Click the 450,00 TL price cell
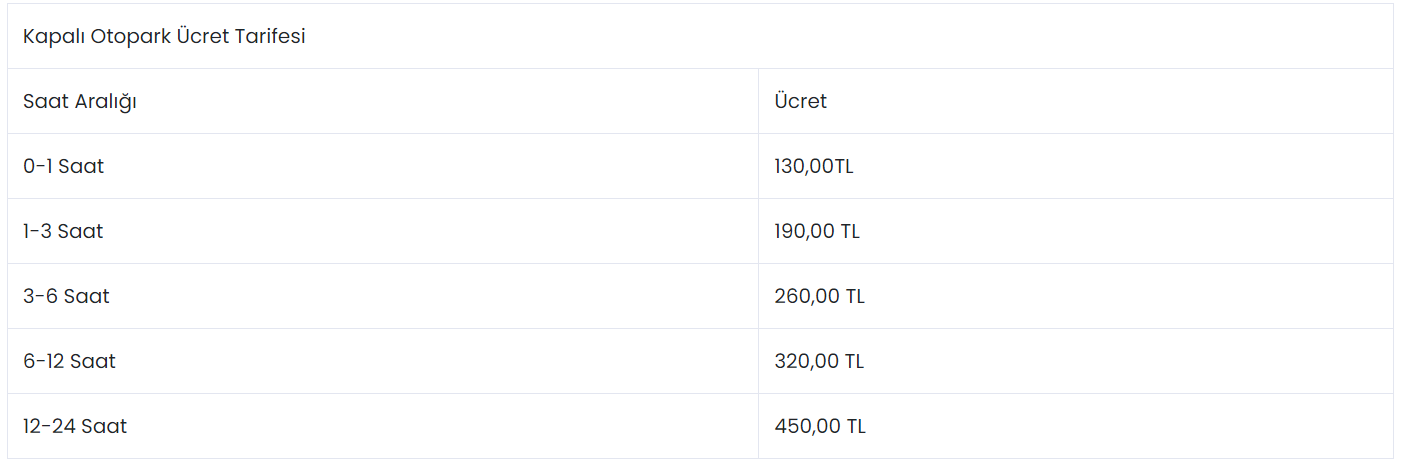This screenshot has height=466, width=1401. (x=820, y=426)
